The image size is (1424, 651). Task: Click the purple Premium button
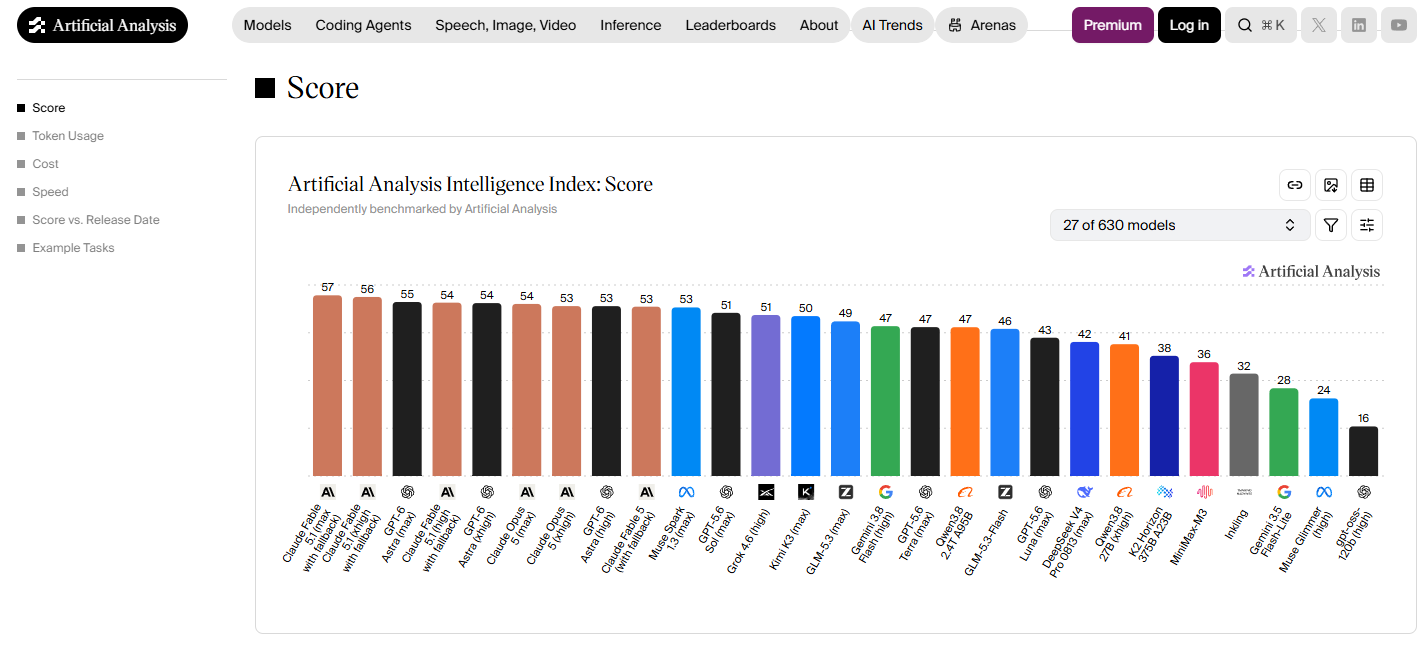tap(1113, 25)
